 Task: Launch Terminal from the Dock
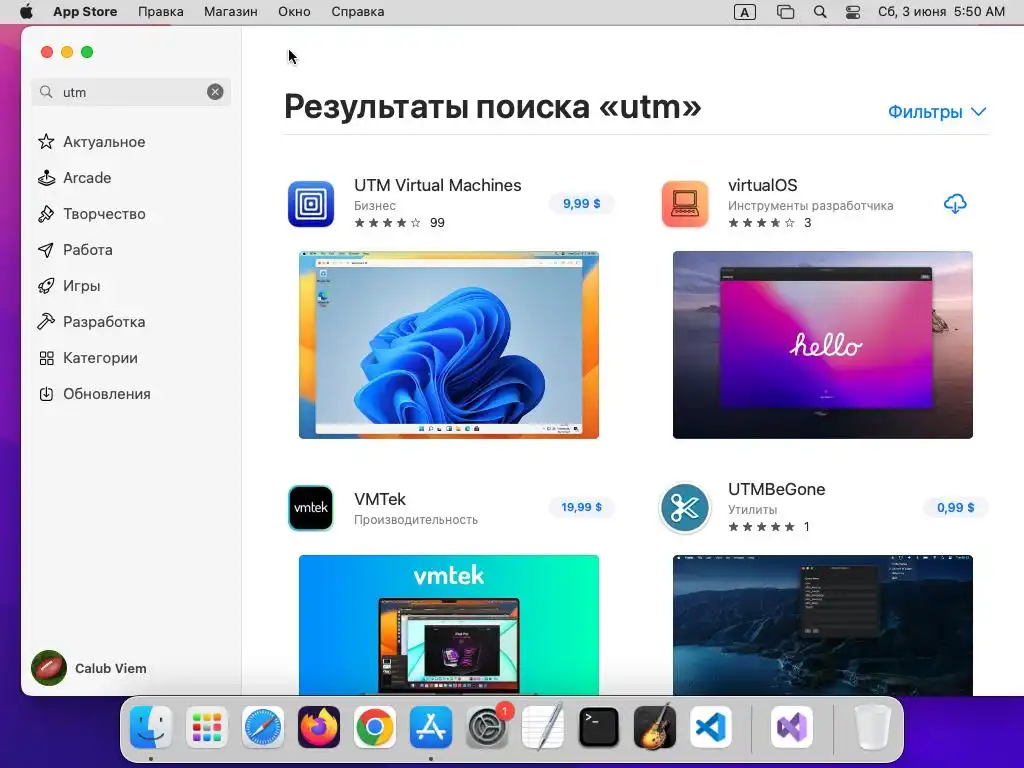(599, 727)
